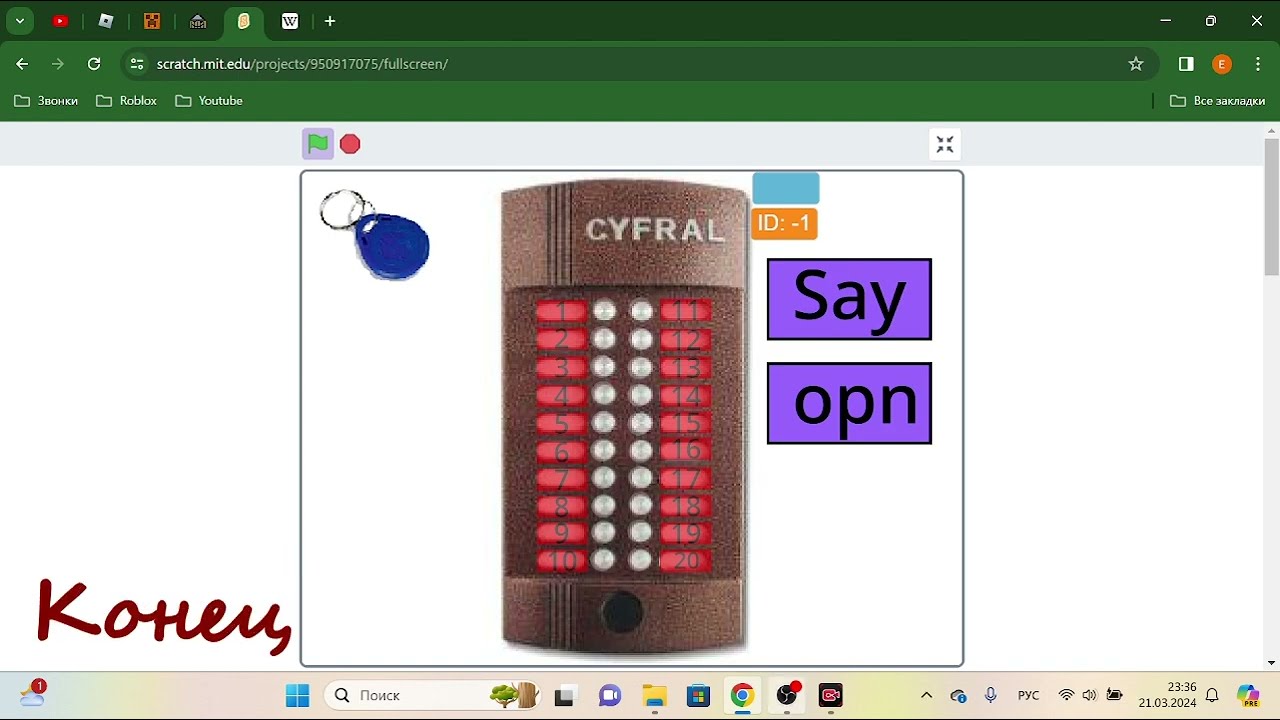Open File Explorer from taskbar
1280x720 pixels.
pos(654,695)
